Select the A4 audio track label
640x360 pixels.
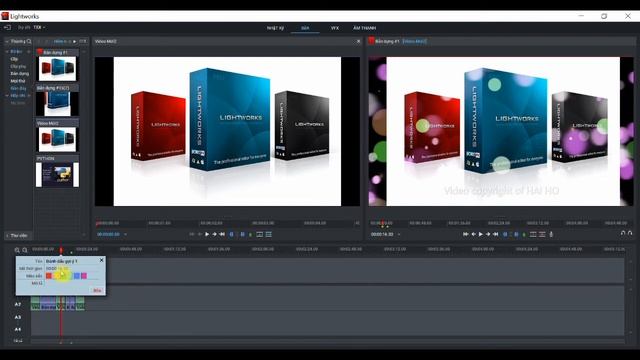(x=18, y=329)
